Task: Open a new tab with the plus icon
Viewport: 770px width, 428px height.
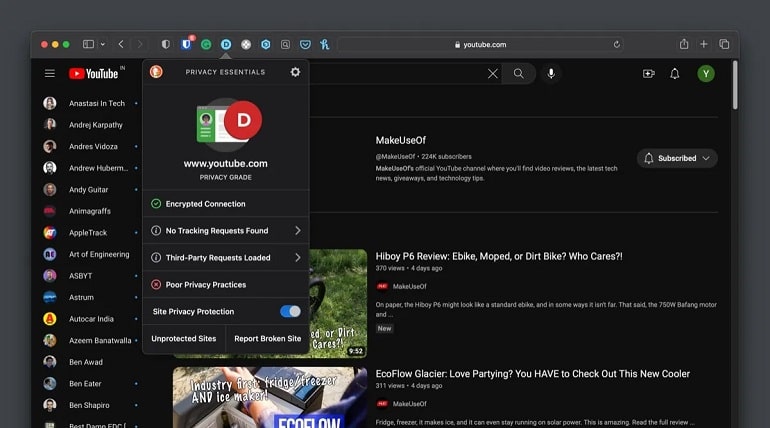Action: tap(704, 44)
